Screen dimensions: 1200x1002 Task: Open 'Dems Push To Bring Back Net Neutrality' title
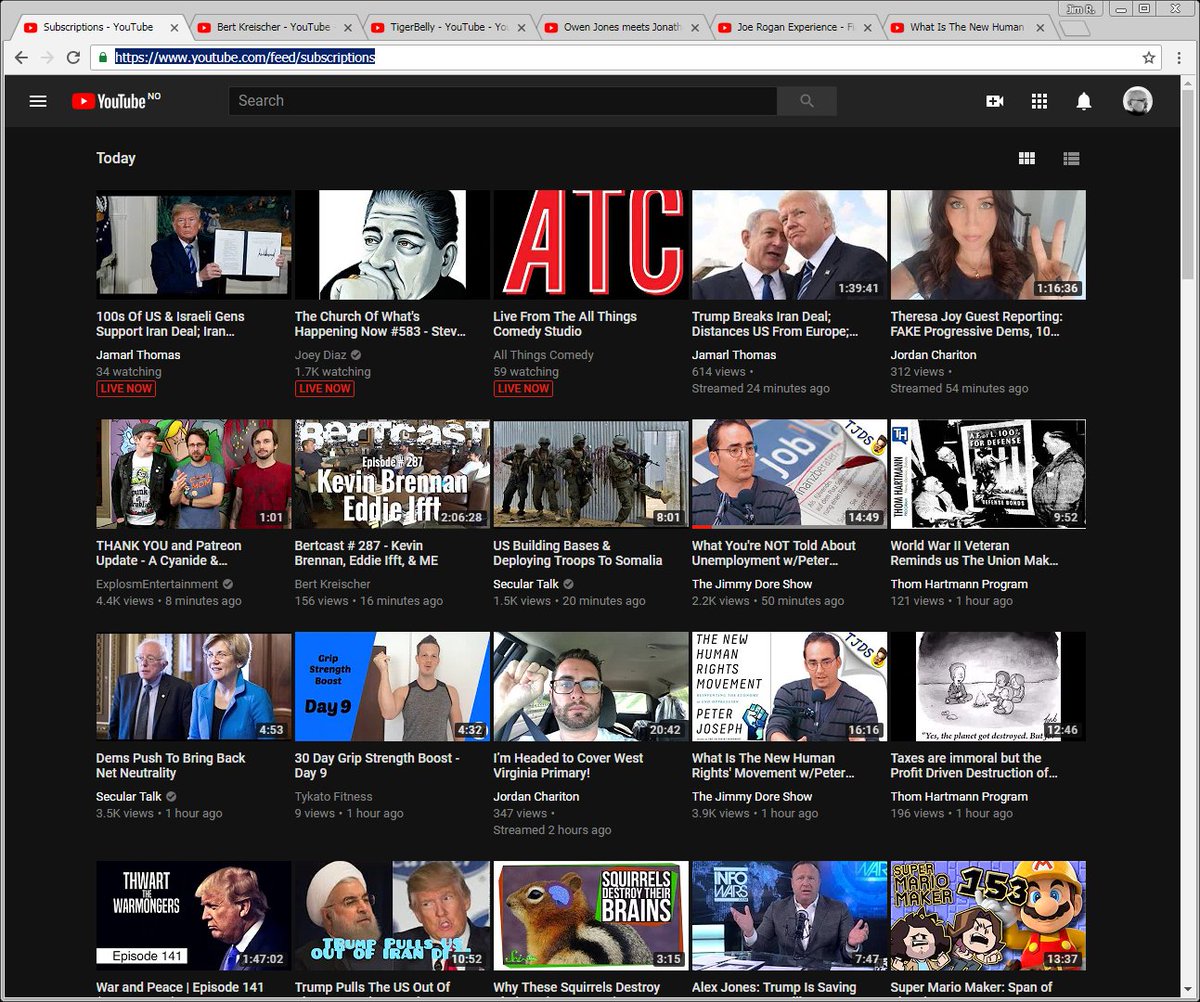(x=170, y=766)
